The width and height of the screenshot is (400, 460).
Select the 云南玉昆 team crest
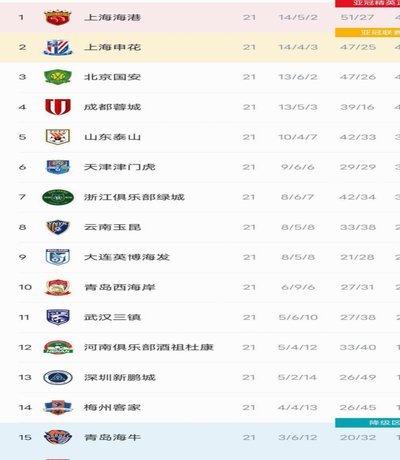58,227
